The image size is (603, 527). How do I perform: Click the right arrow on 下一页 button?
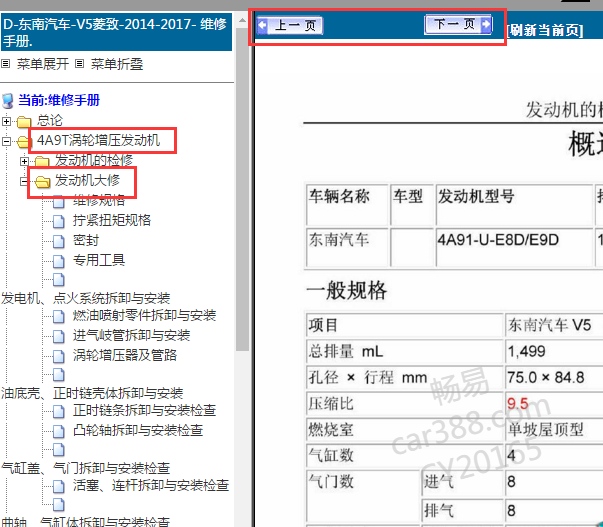click(486, 25)
